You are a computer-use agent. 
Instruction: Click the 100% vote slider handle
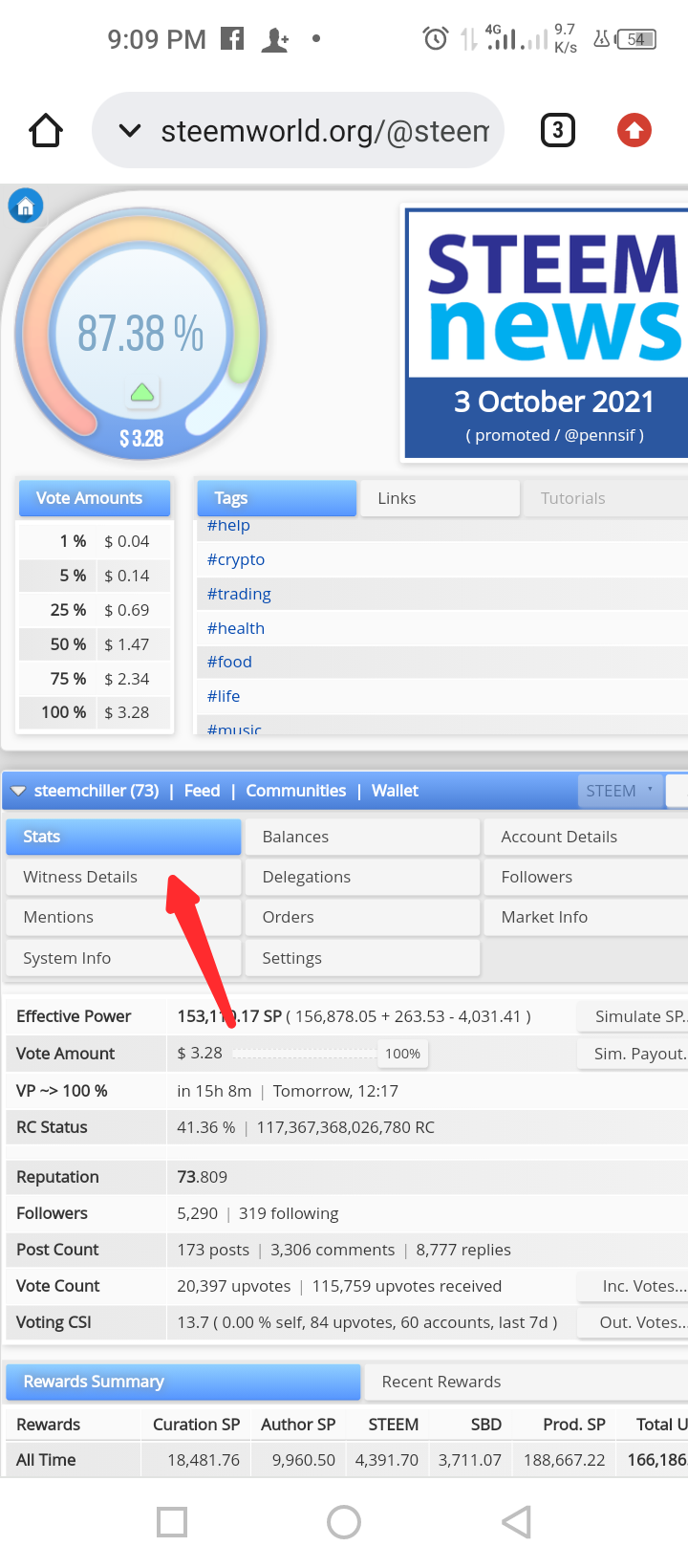(x=402, y=1054)
